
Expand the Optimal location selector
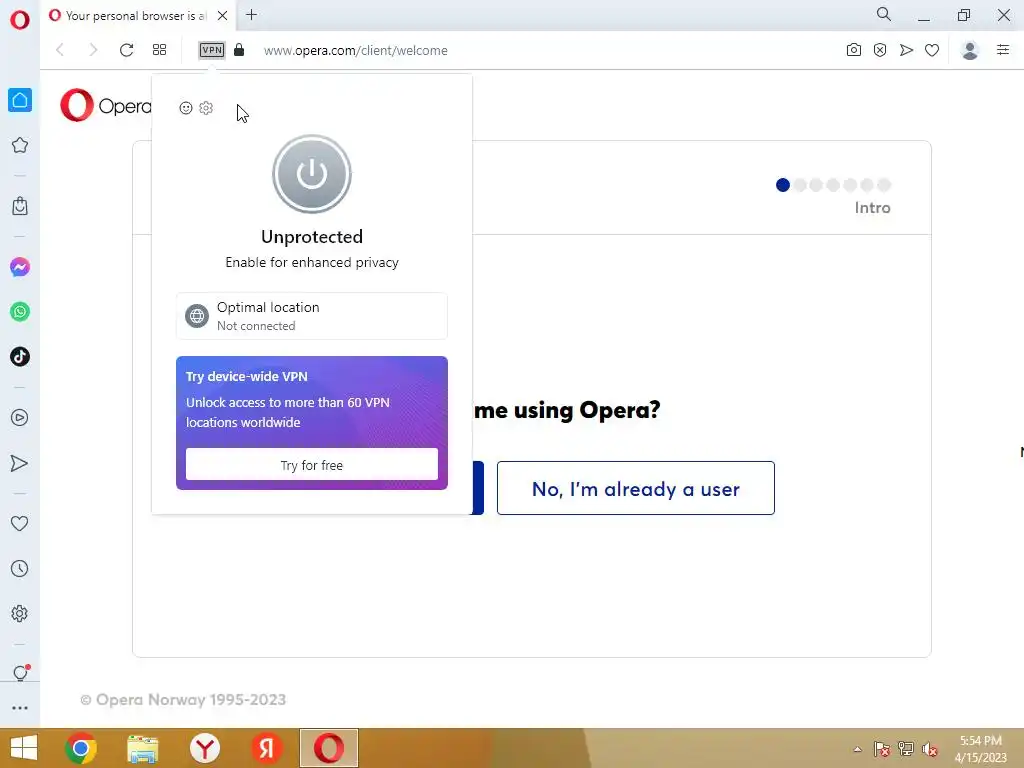click(x=312, y=316)
